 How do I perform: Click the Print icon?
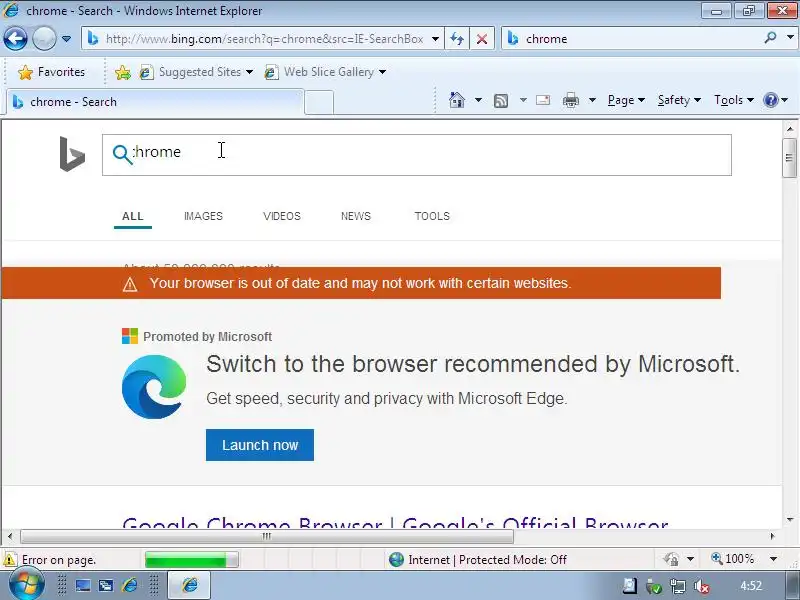coord(570,100)
